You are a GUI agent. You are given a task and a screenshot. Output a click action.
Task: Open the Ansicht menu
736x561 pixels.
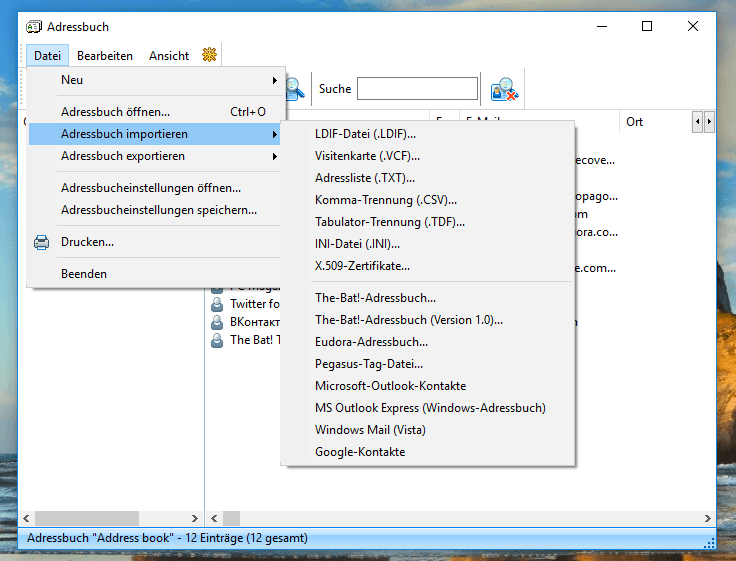pyautogui.click(x=169, y=55)
